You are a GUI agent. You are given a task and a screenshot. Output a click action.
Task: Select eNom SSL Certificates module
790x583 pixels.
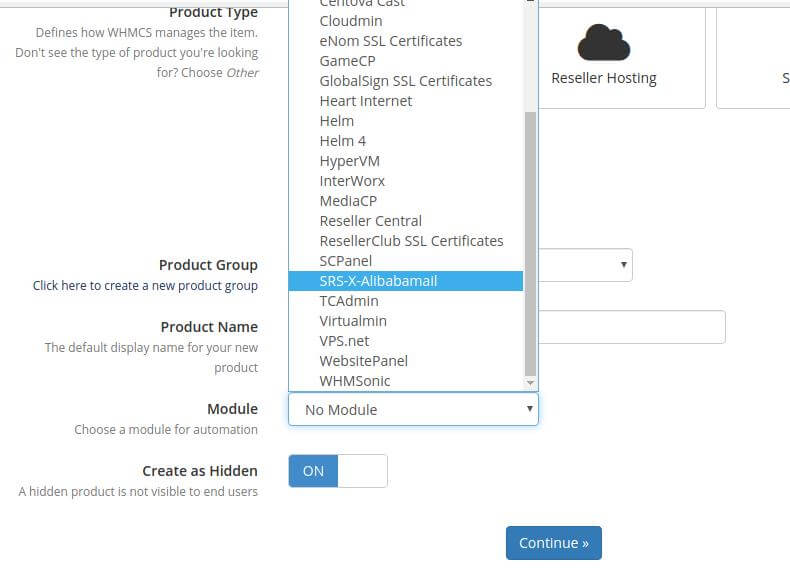click(406, 41)
